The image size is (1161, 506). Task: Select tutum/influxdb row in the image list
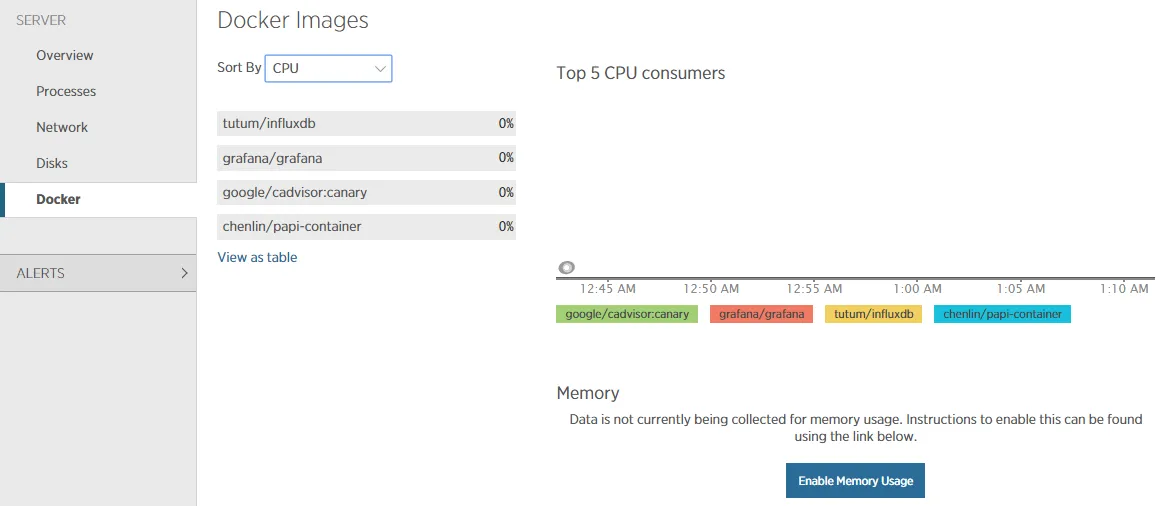click(x=366, y=123)
